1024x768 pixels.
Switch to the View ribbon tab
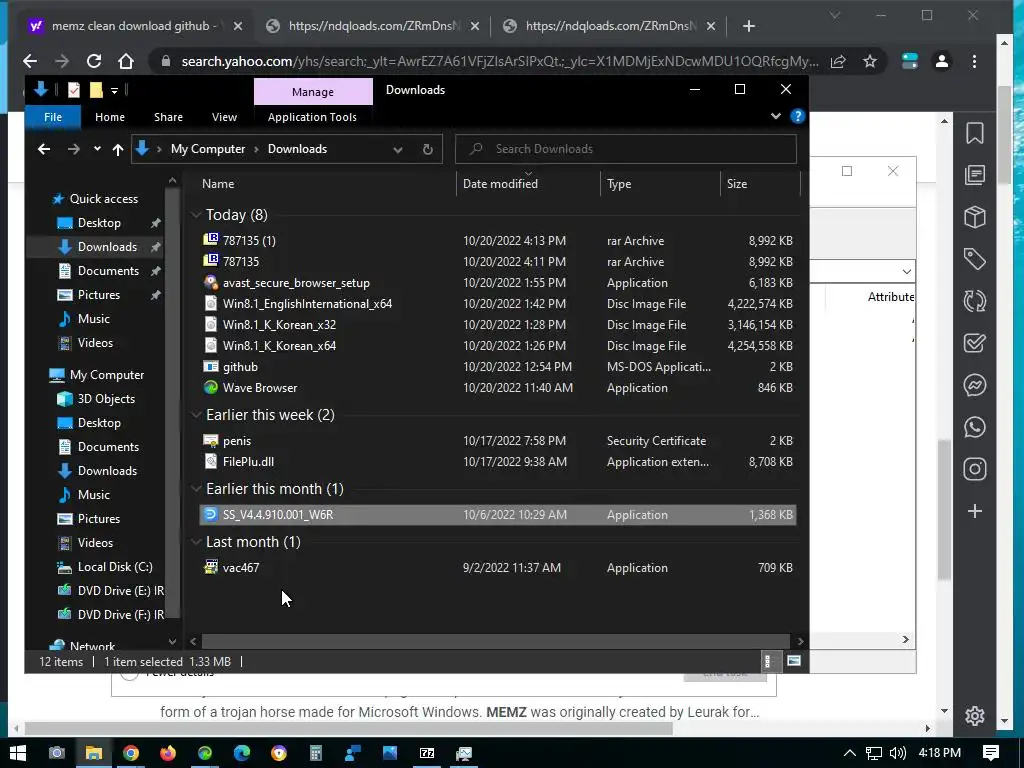[x=224, y=117]
